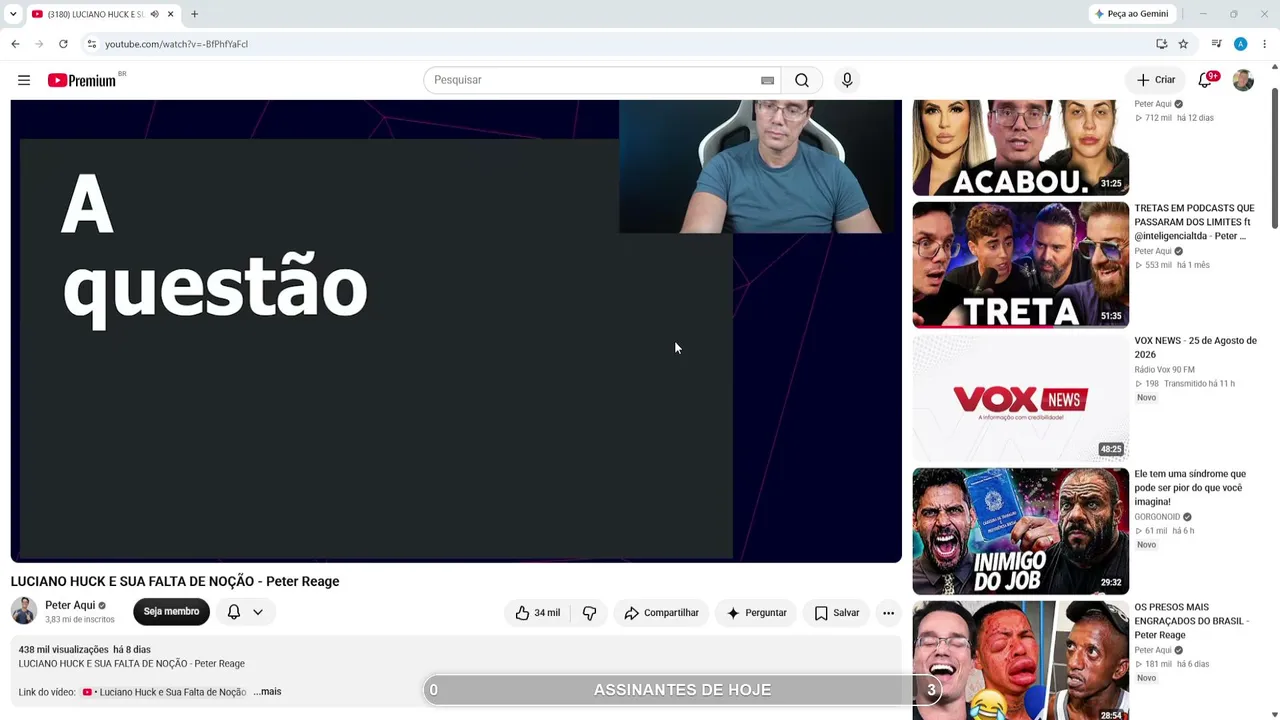Click the page vertical scrollbar
Viewport: 1280px width, 720px height.
coord(1274,160)
